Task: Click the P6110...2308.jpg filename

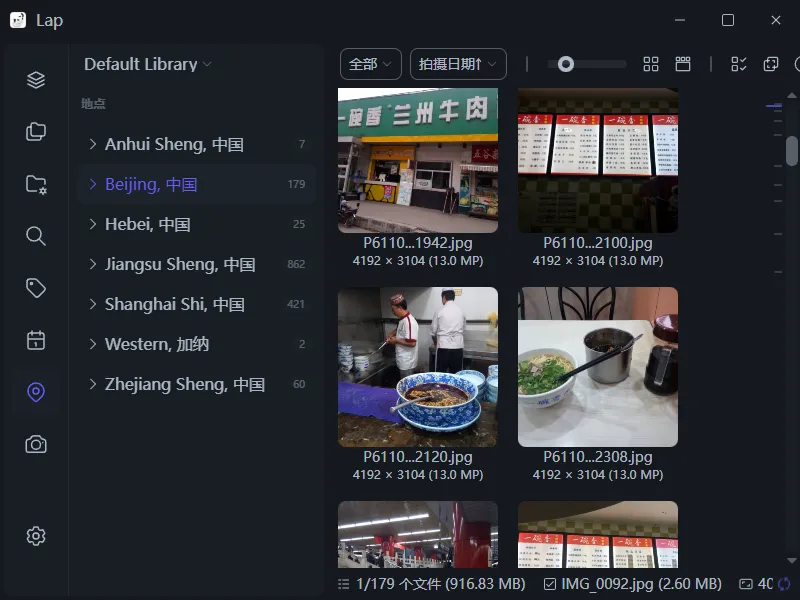Action: point(598,457)
